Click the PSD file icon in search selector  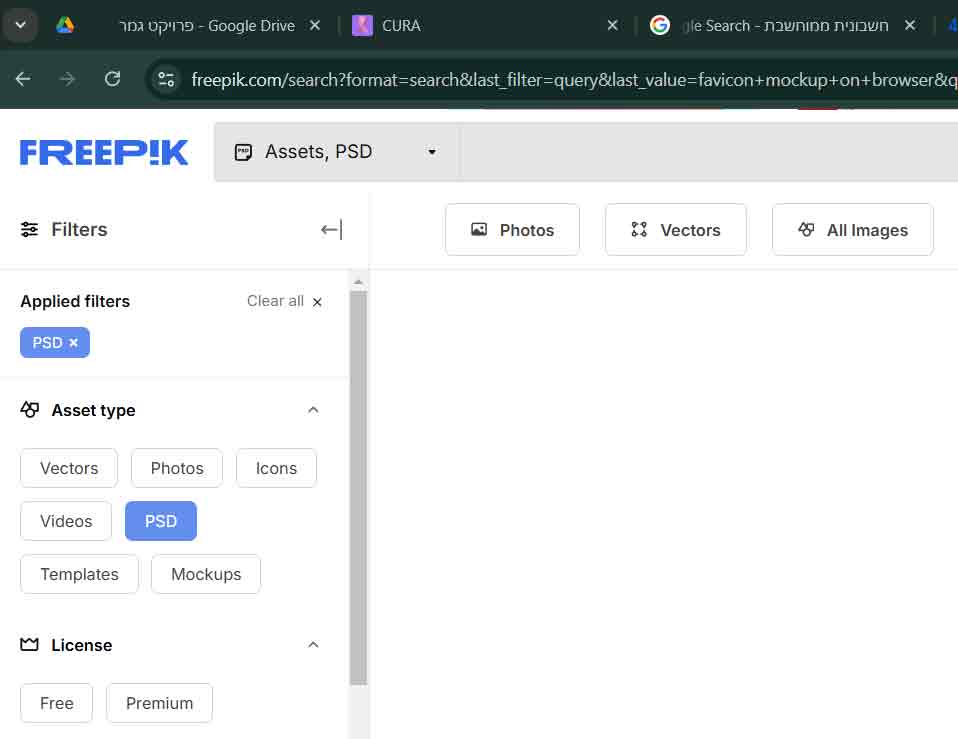click(x=243, y=152)
